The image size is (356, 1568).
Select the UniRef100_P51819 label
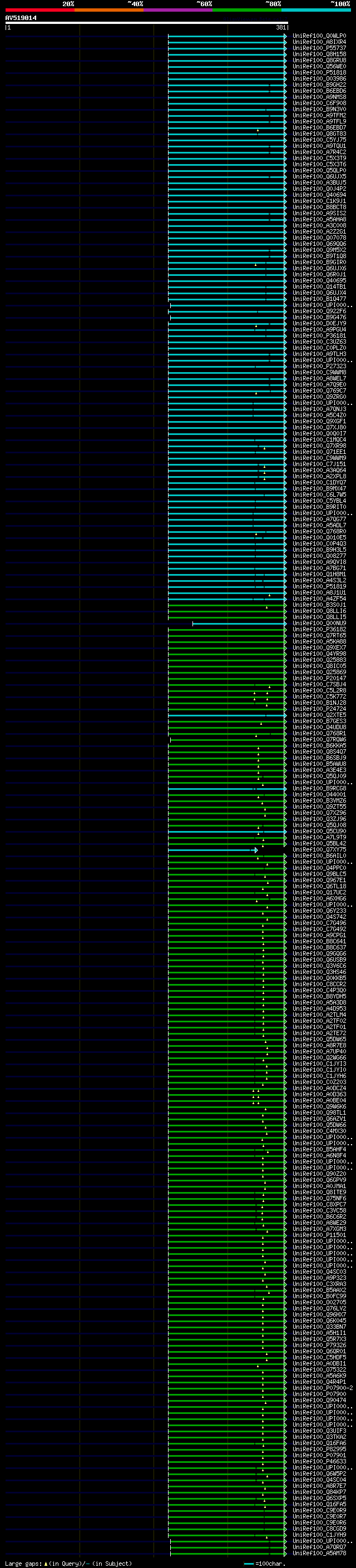(x=319, y=586)
